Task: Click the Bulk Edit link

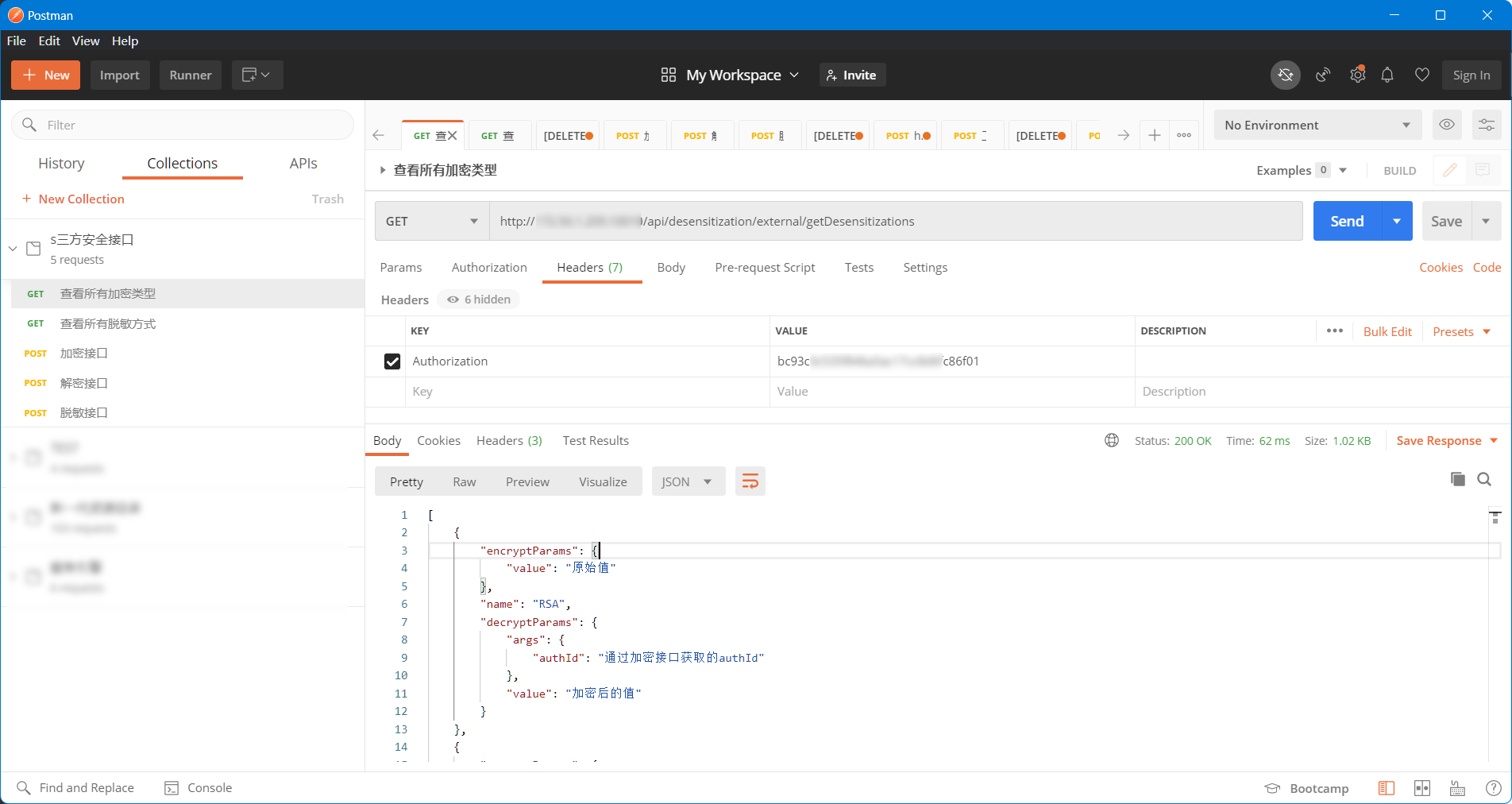Action: [1387, 331]
